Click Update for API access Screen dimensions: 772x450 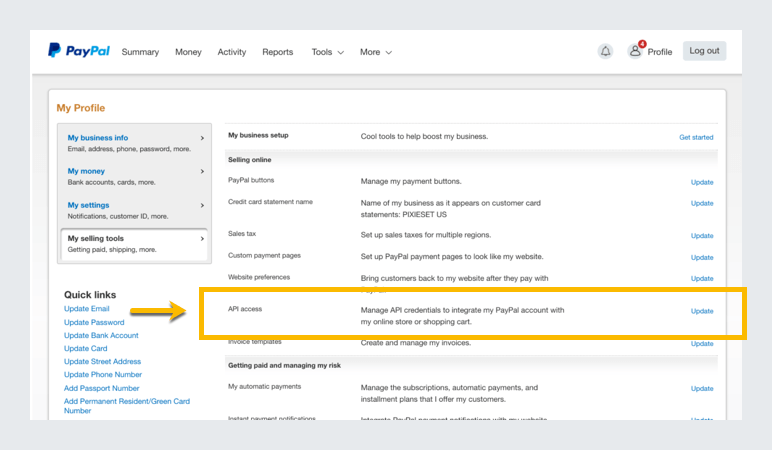point(702,311)
